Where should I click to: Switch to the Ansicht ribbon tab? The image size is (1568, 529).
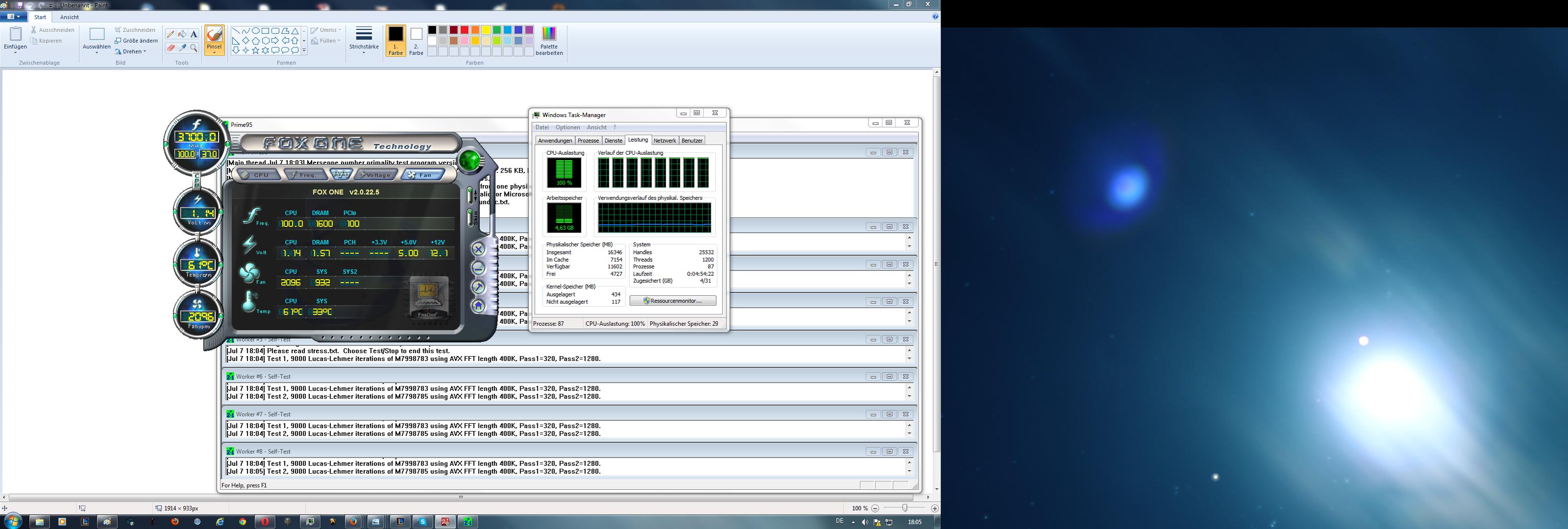click(x=70, y=17)
